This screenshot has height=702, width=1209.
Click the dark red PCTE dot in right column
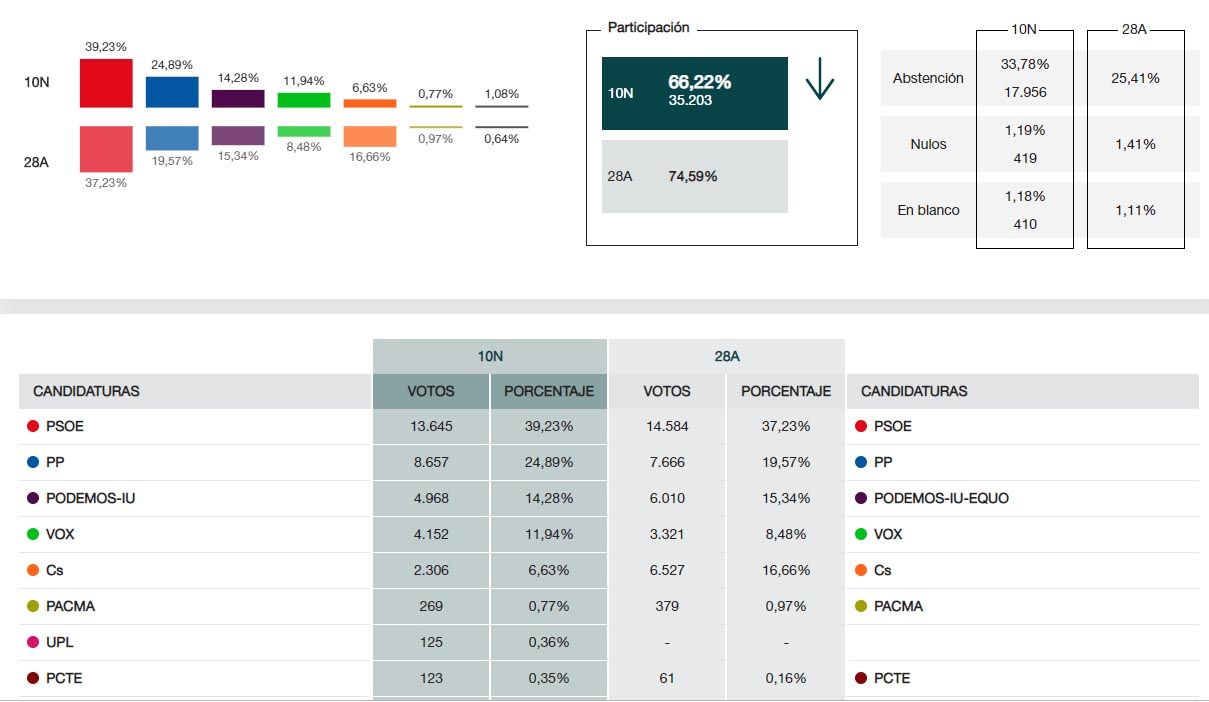(861, 678)
